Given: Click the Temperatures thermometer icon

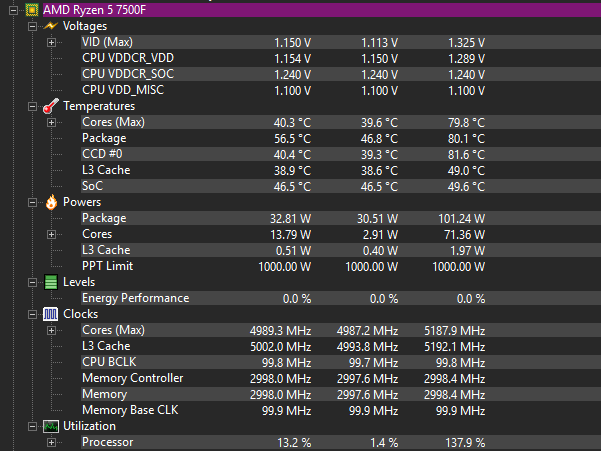Looking at the screenshot, I should (x=51, y=106).
